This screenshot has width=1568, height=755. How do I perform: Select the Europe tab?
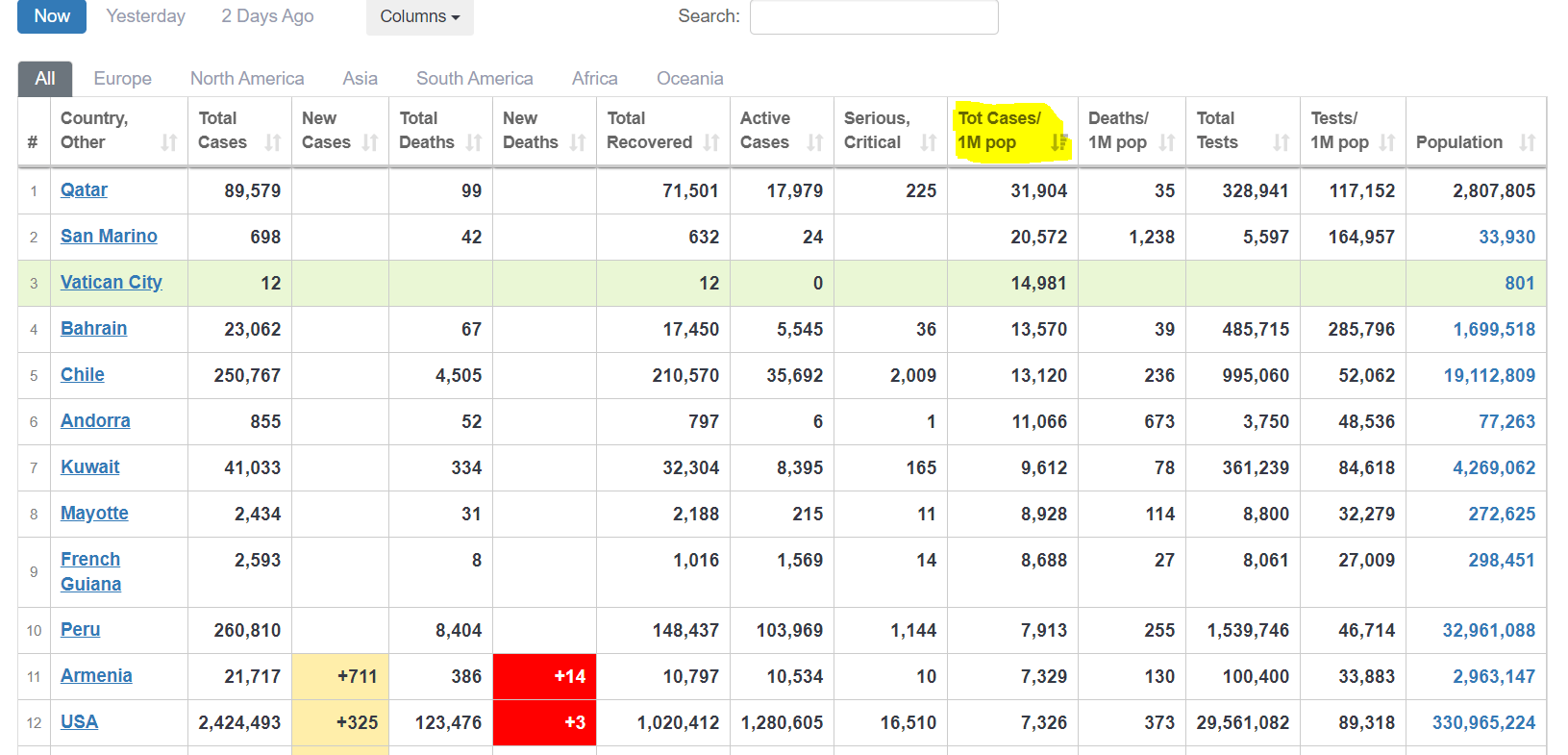pos(123,79)
